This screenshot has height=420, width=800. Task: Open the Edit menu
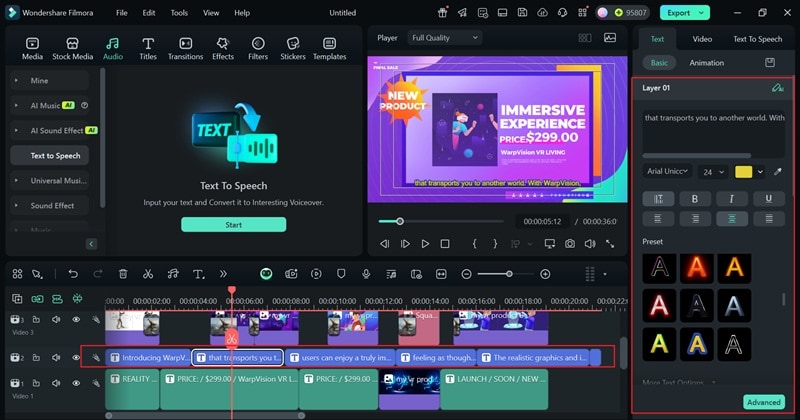point(148,13)
